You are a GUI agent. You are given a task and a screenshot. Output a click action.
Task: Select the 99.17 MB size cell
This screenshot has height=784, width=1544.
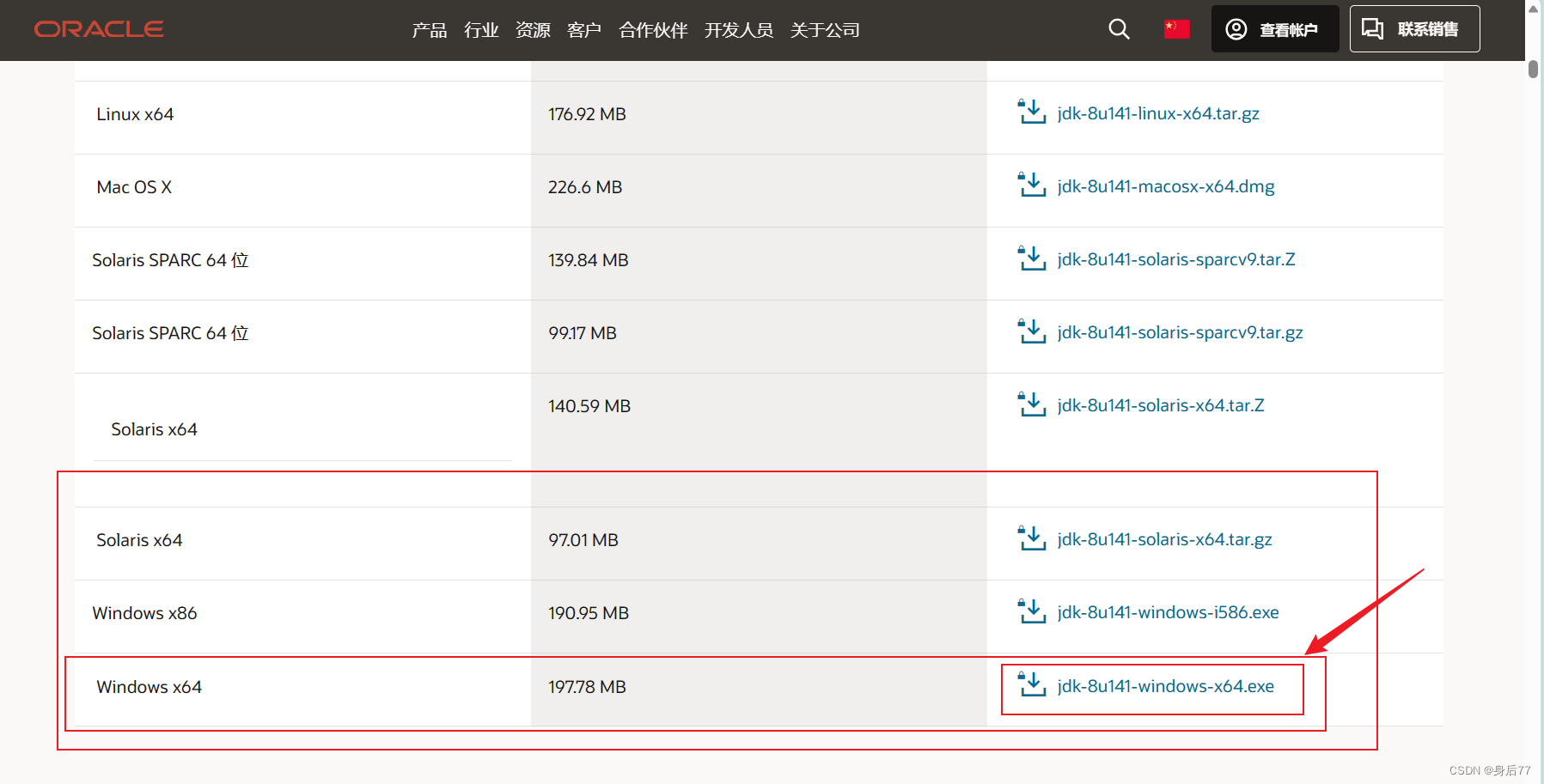click(759, 337)
